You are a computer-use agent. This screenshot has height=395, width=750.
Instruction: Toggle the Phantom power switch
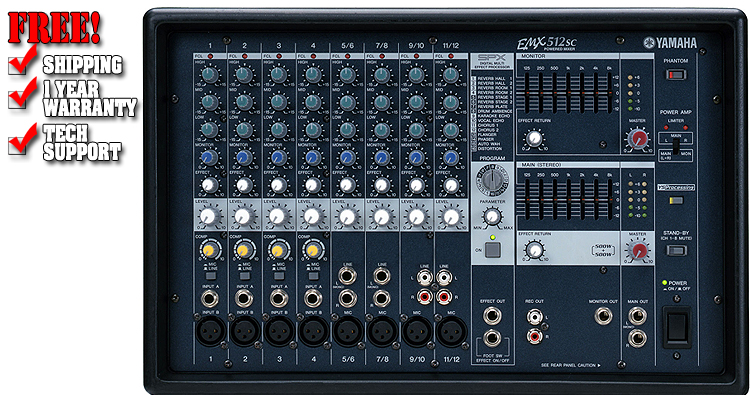pyautogui.click(x=676, y=75)
